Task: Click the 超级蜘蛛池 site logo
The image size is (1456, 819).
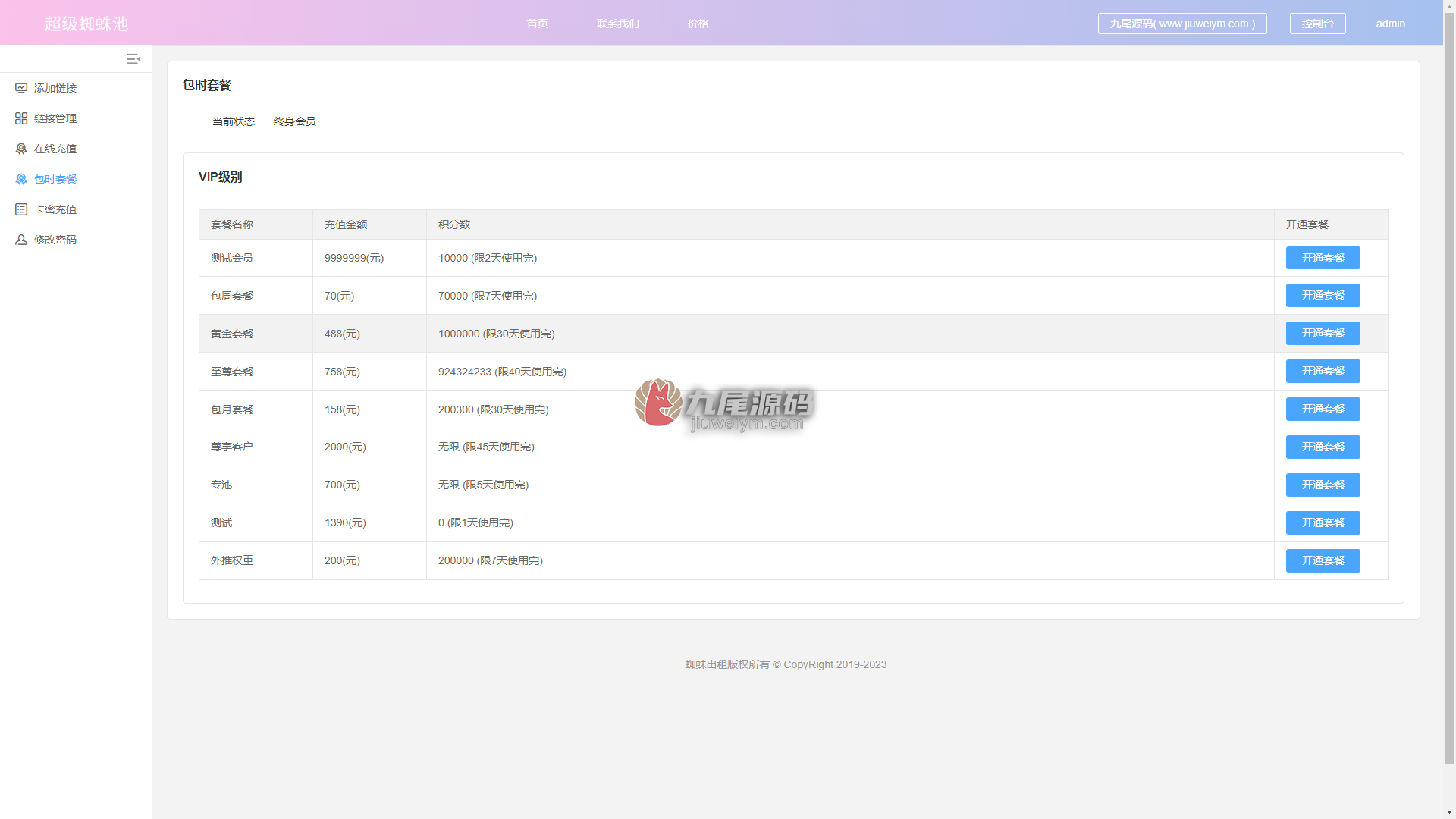Action: 86,24
